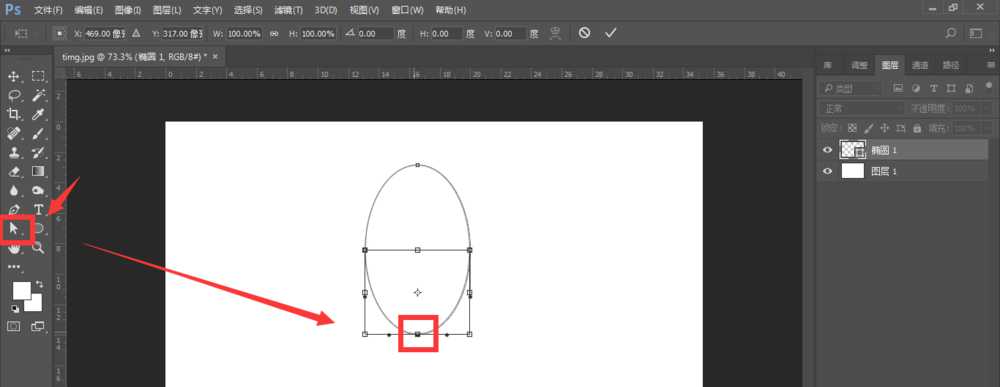Select the Eraser tool
The image size is (1000, 387).
tap(13, 171)
